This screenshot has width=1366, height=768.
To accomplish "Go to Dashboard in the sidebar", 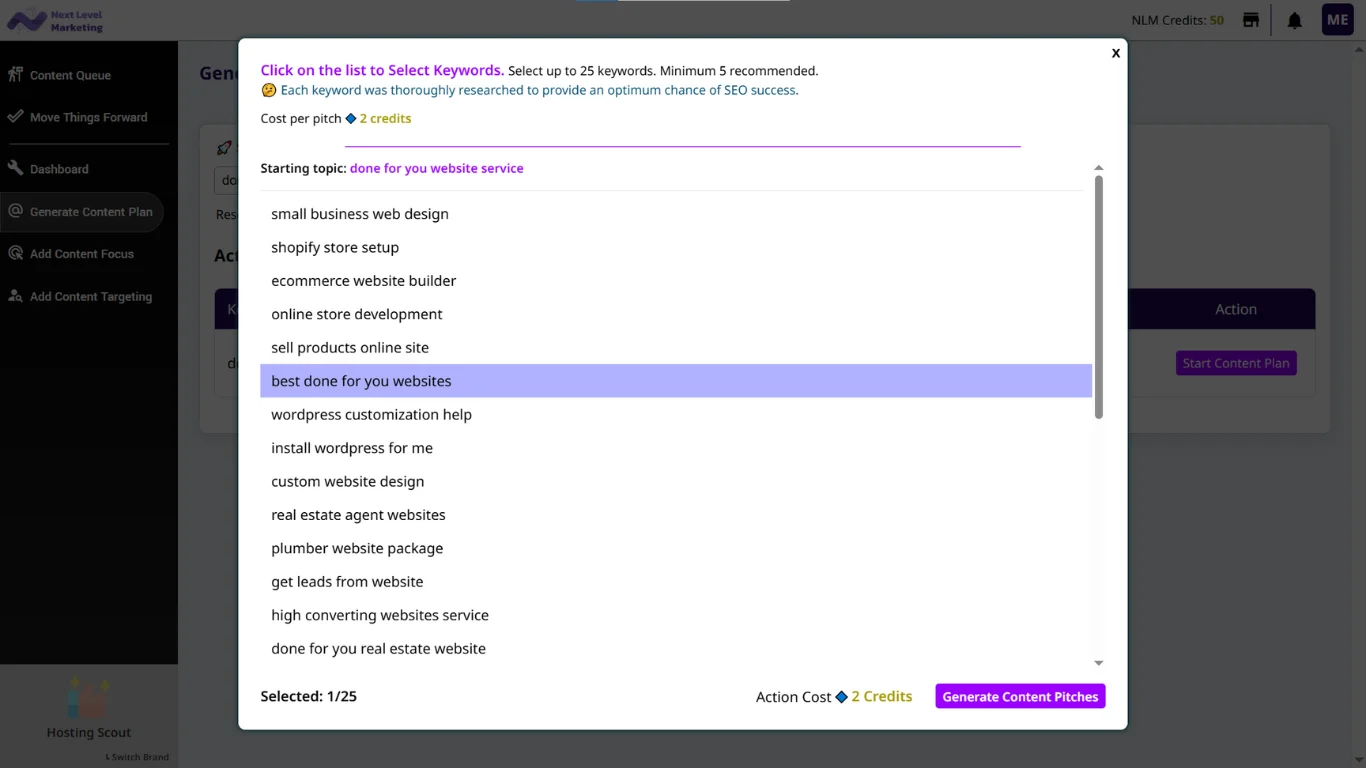I will [x=59, y=169].
